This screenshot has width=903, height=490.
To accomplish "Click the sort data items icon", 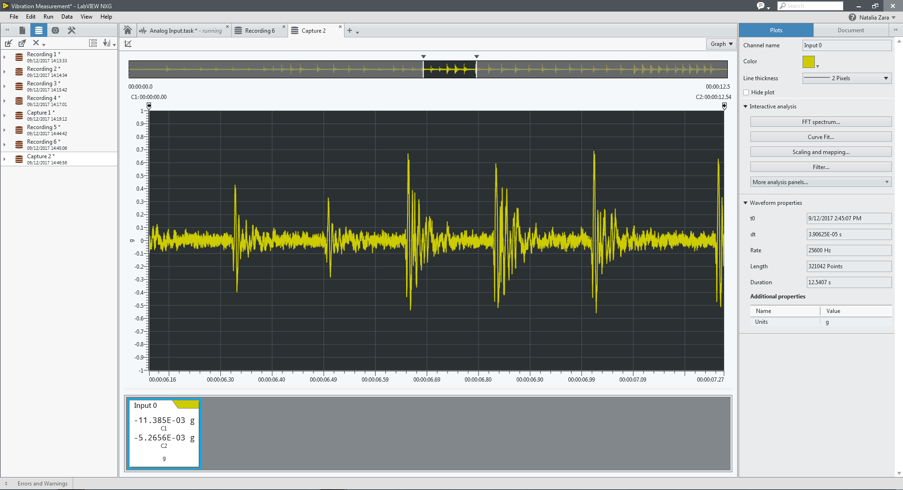I will [x=107, y=44].
